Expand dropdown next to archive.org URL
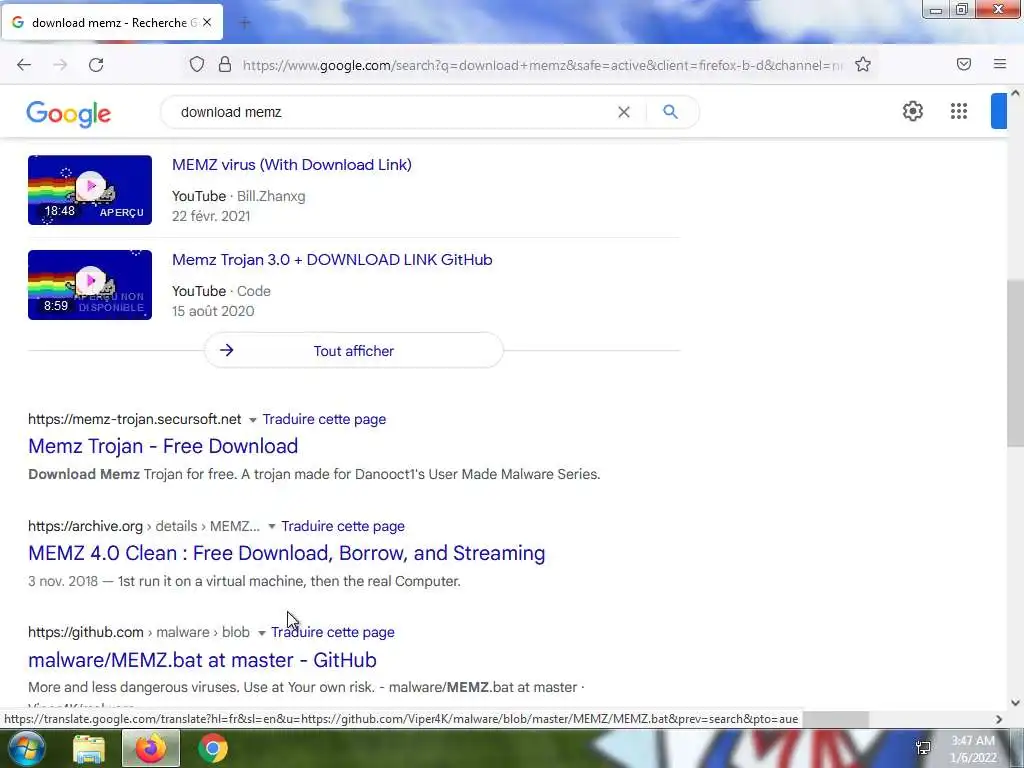The height and width of the screenshot is (768, 1024). click(x=272, y=526)
